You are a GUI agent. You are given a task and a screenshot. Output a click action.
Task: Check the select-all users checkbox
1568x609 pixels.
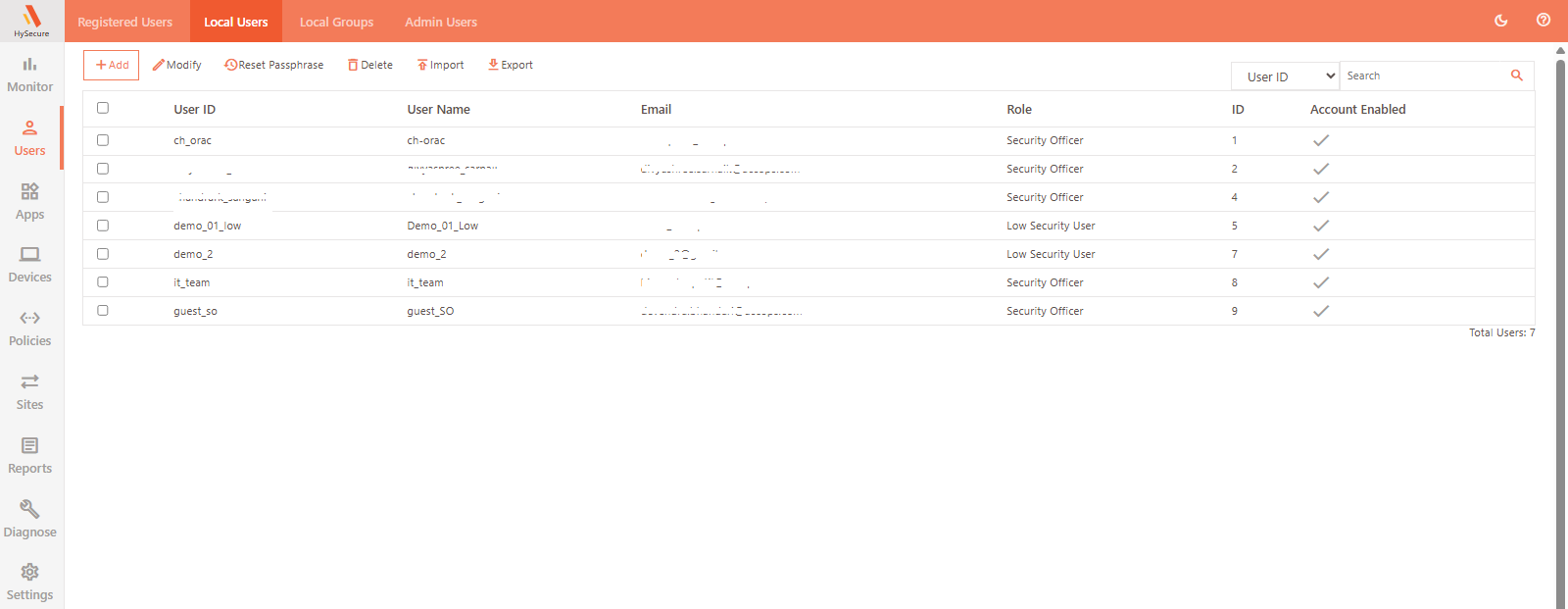(103, 108)
